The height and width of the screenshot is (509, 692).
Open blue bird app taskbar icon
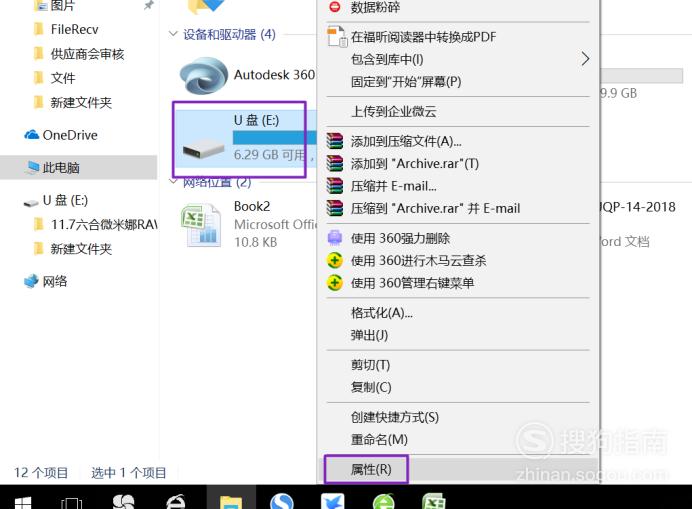click(x=332, y=501)
